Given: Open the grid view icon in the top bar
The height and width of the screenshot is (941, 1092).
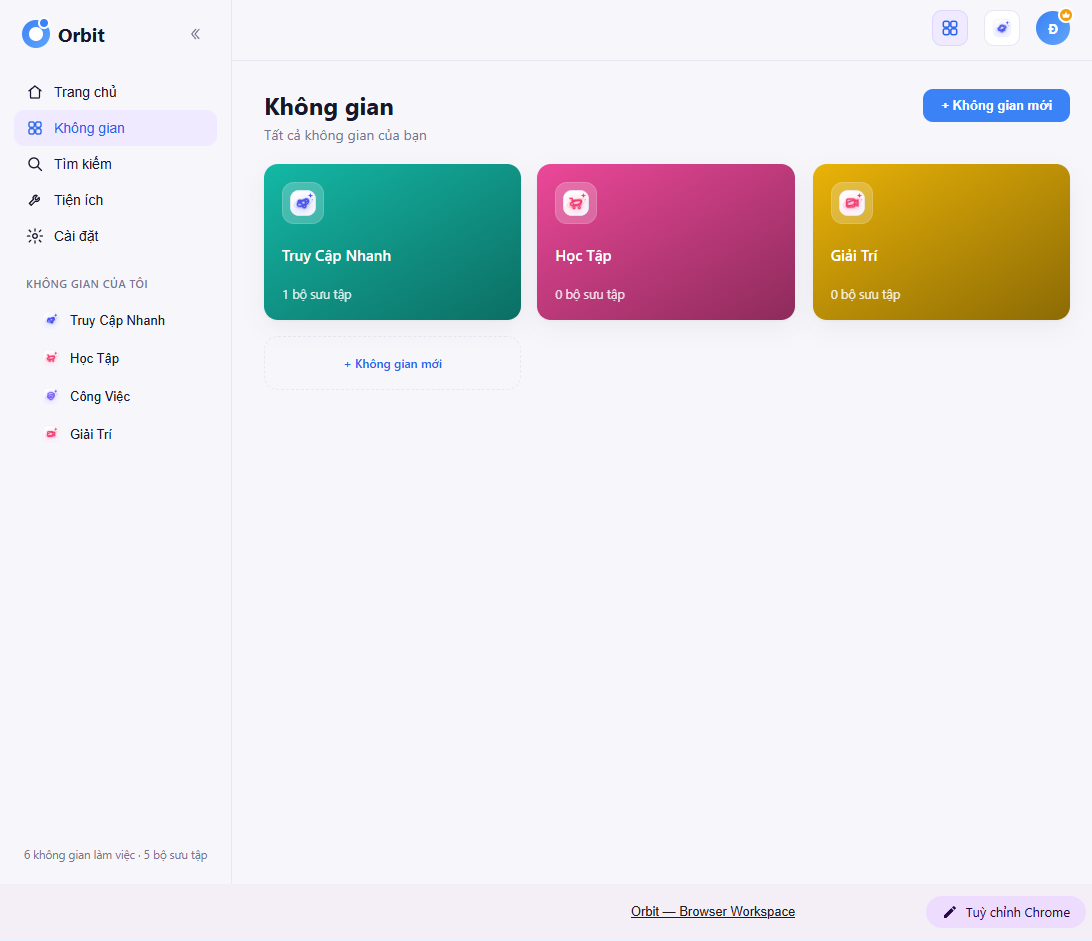Looking at the screenshot, I should point(950,28).
